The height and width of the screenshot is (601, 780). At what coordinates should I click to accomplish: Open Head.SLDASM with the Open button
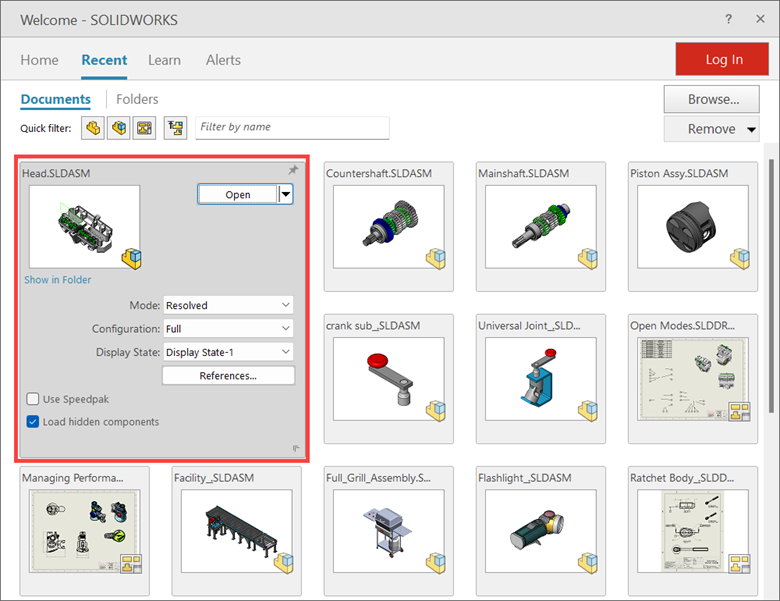238,194
